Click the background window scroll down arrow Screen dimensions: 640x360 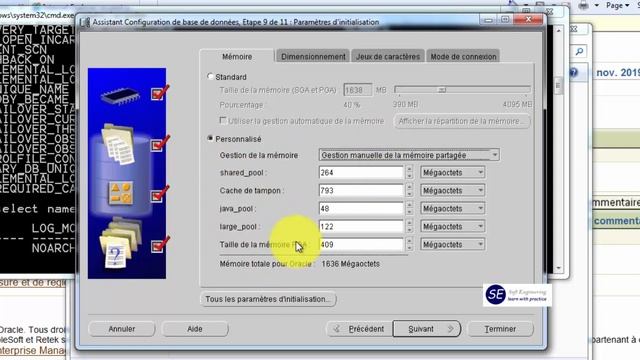(x=559, y=268)
